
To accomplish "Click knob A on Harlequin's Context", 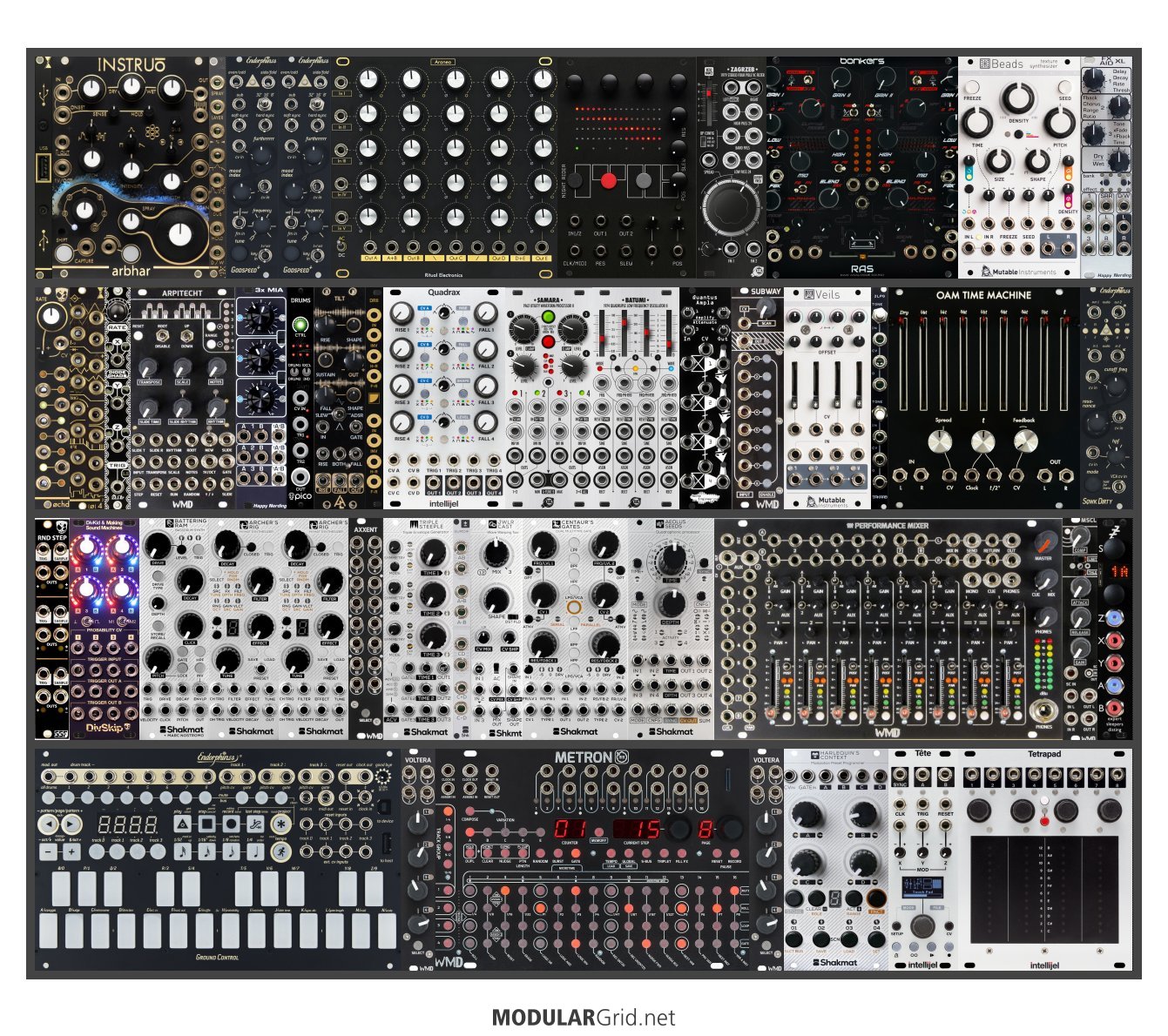I will coord(807,814).
